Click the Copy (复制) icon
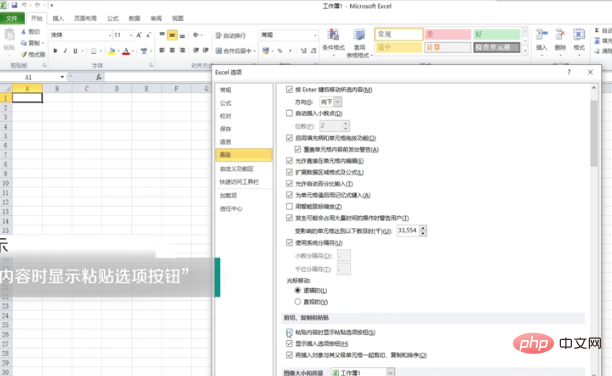Viewport: 612px width, 376px height. (23, 43)
